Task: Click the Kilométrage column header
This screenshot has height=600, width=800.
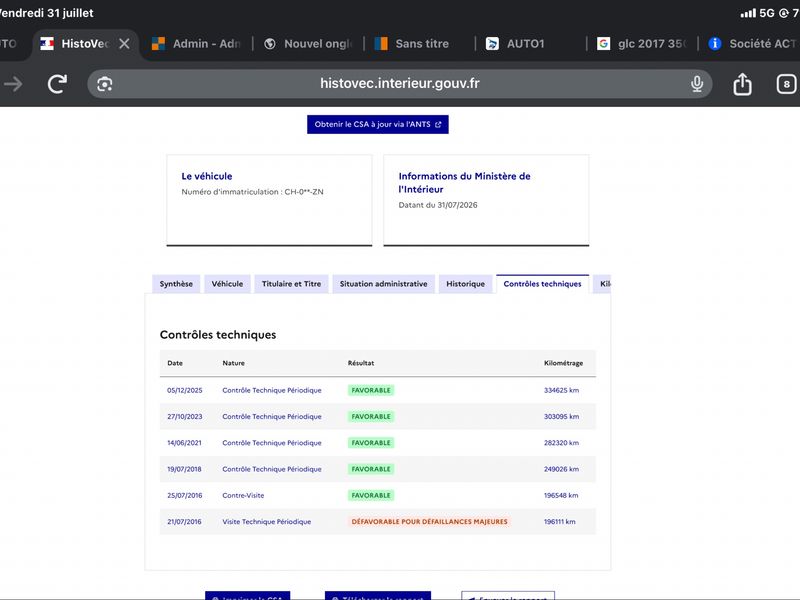Action: click(563, 363)
